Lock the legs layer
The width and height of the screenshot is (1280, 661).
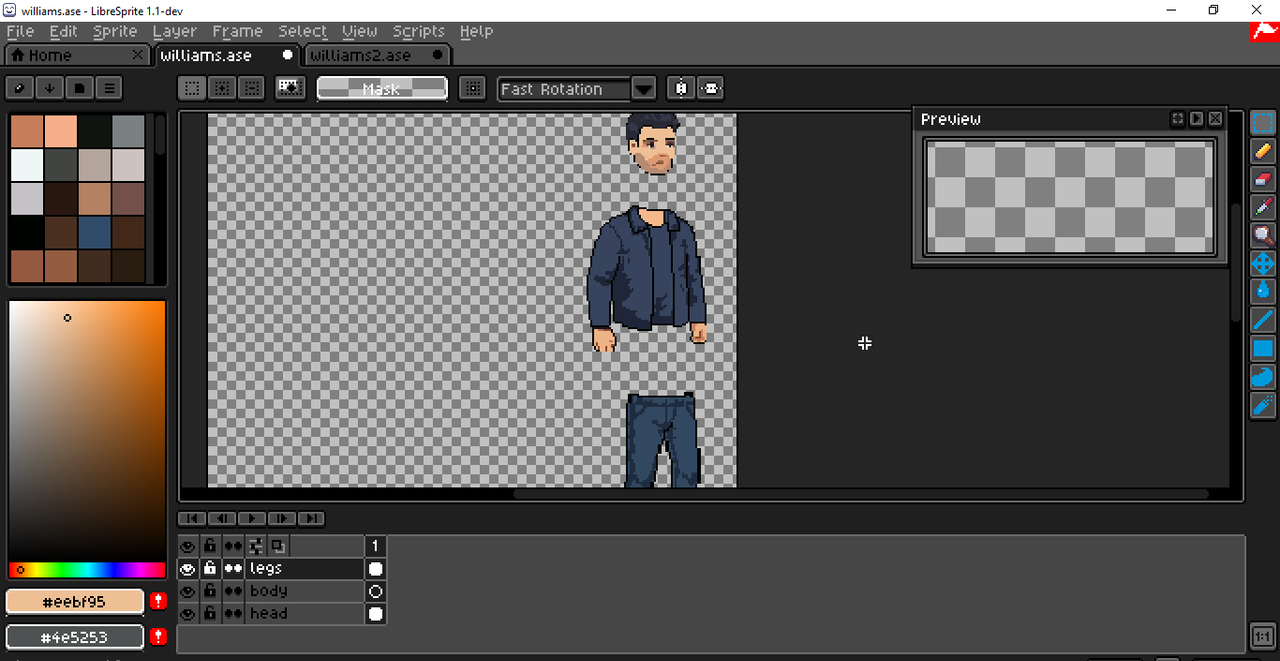coord(209,569)
